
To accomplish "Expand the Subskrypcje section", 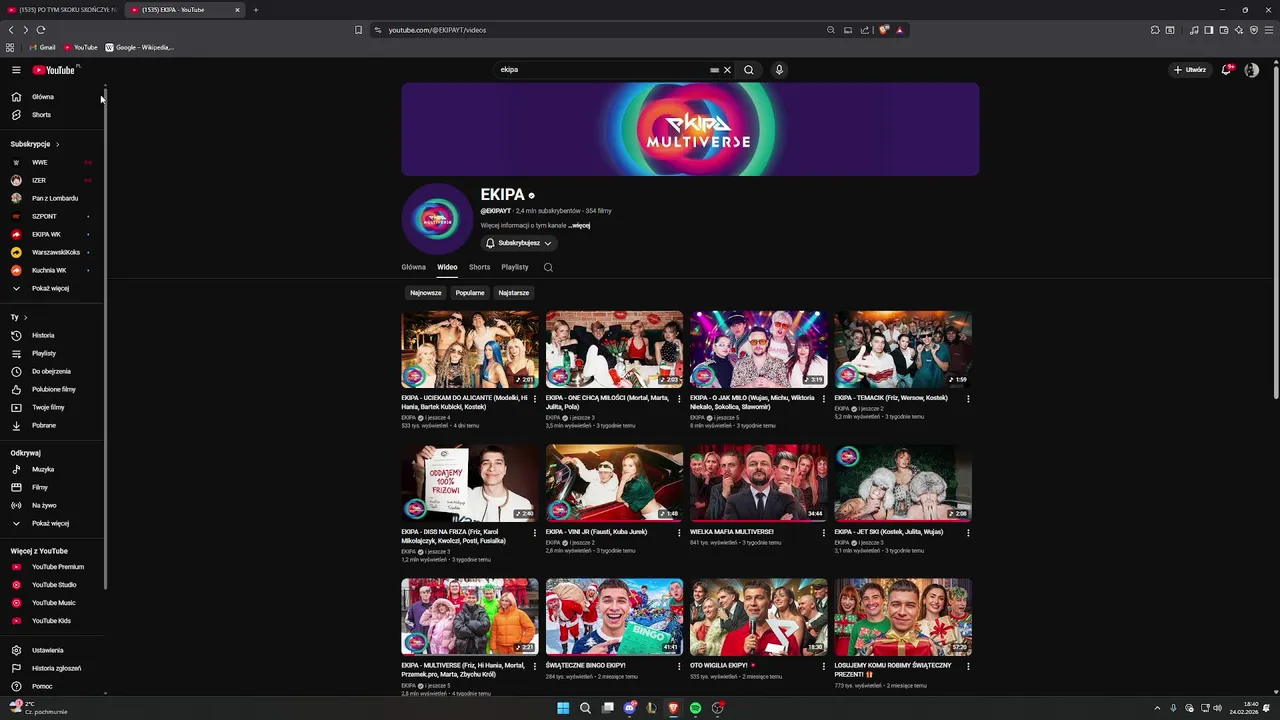I will coord(35,144).
